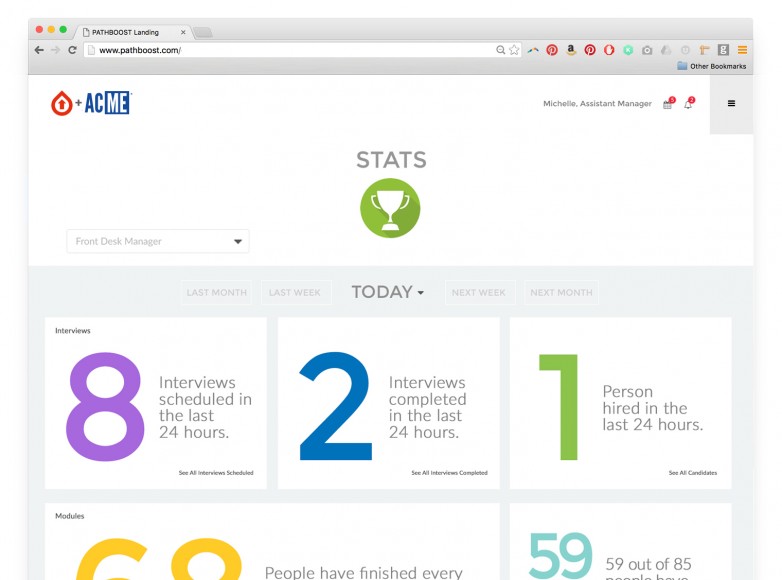Click the Pathboost ACME logo
The image size is (782, 580).
click(91, 103)
